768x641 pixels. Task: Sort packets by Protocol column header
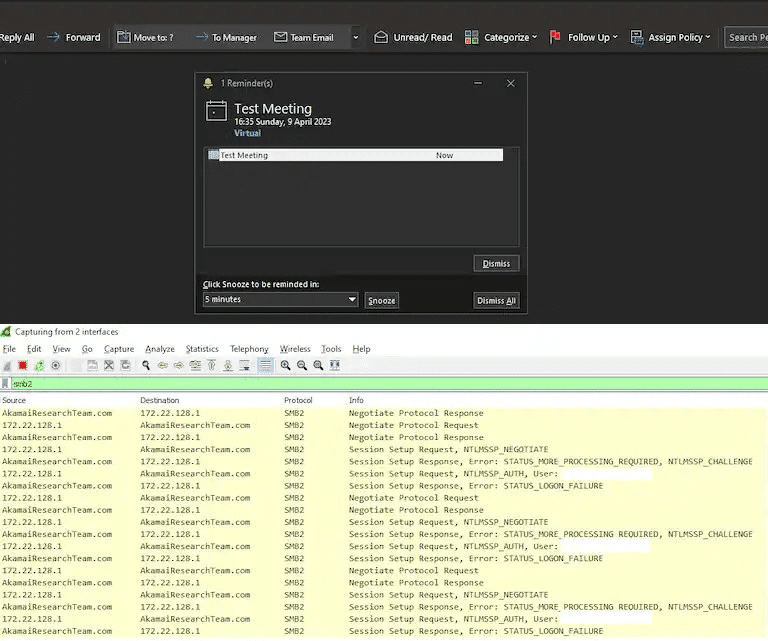(x=298, y=400)
